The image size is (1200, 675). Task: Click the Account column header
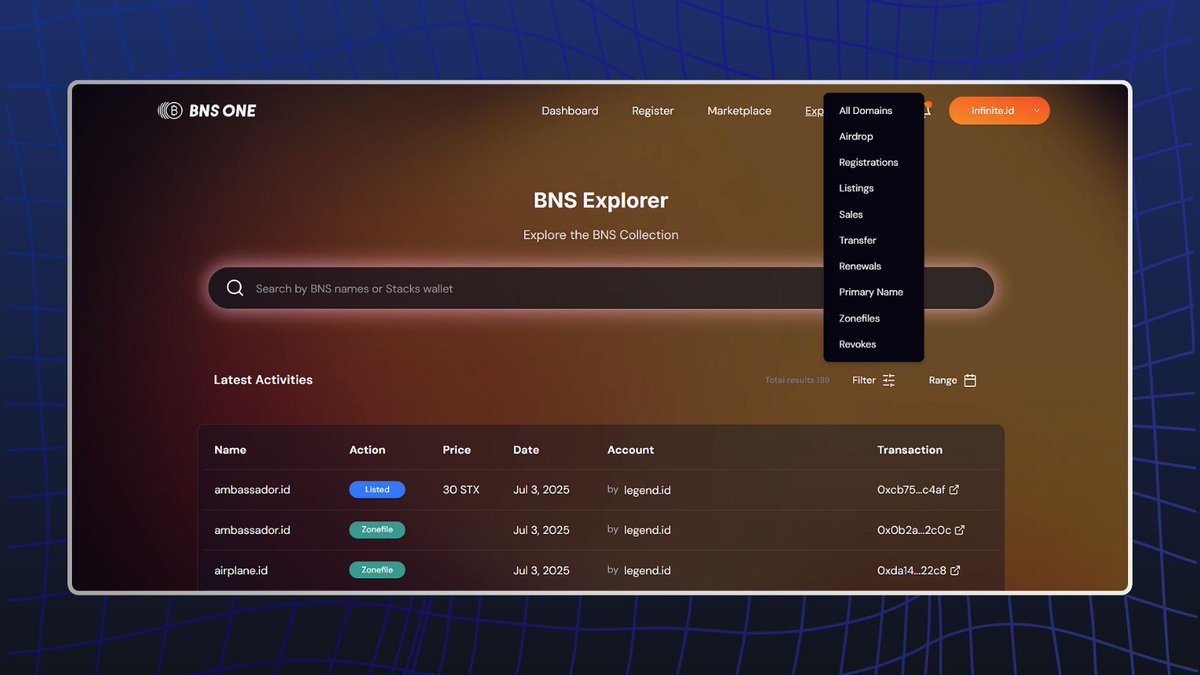(631, 450)
